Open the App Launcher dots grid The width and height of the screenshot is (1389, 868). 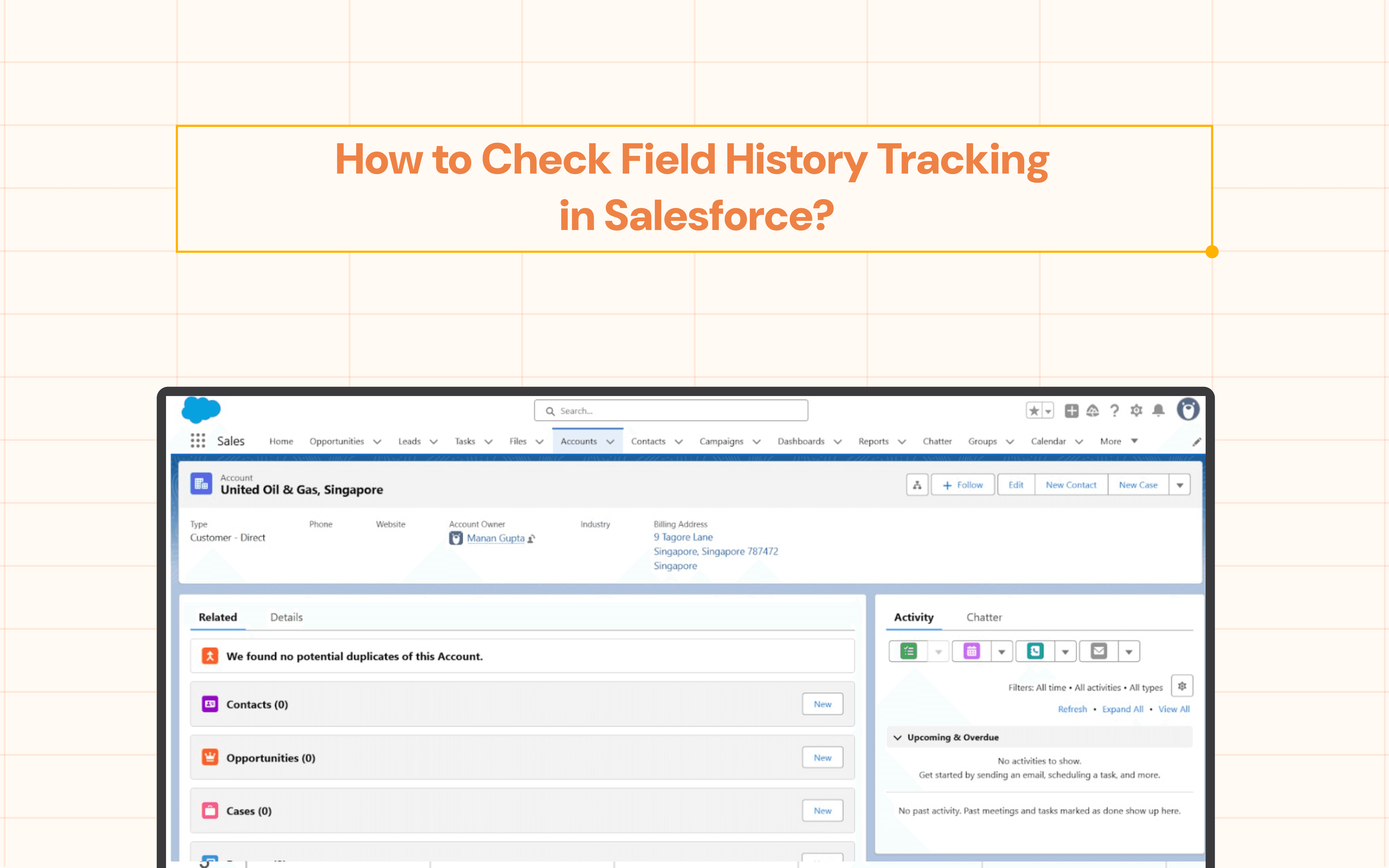coord(197,440)
